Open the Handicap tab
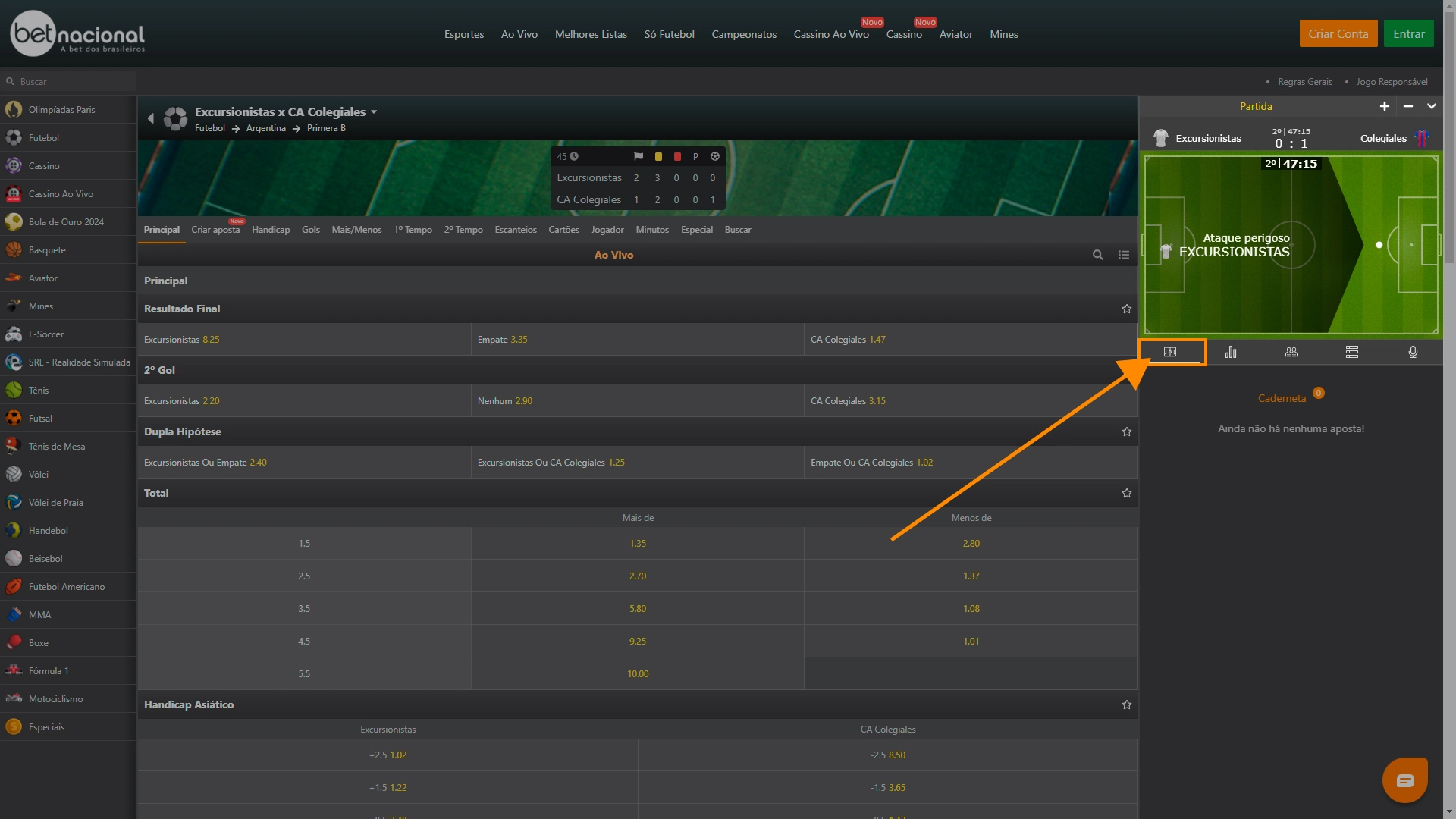The height and width of the screenshot is (819, 1456). click(x=271, y=230)
